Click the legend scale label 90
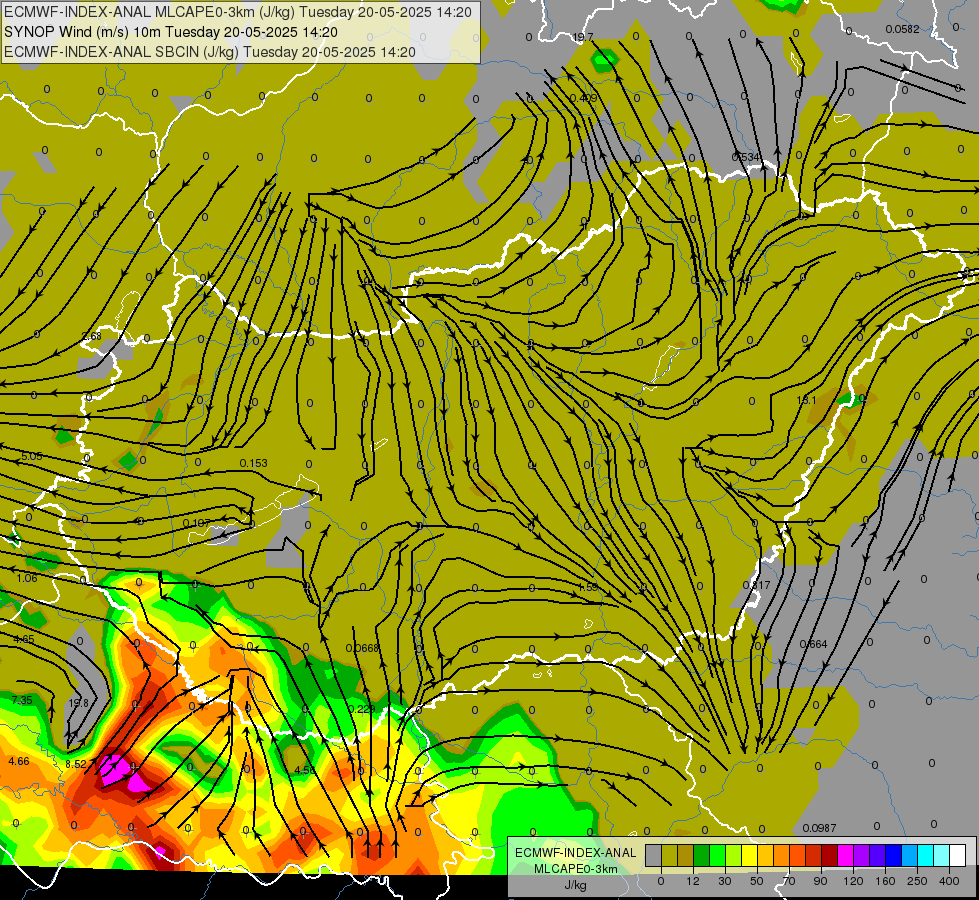The height and width of the screenshot is (900, 979). [x=820, y=881]
